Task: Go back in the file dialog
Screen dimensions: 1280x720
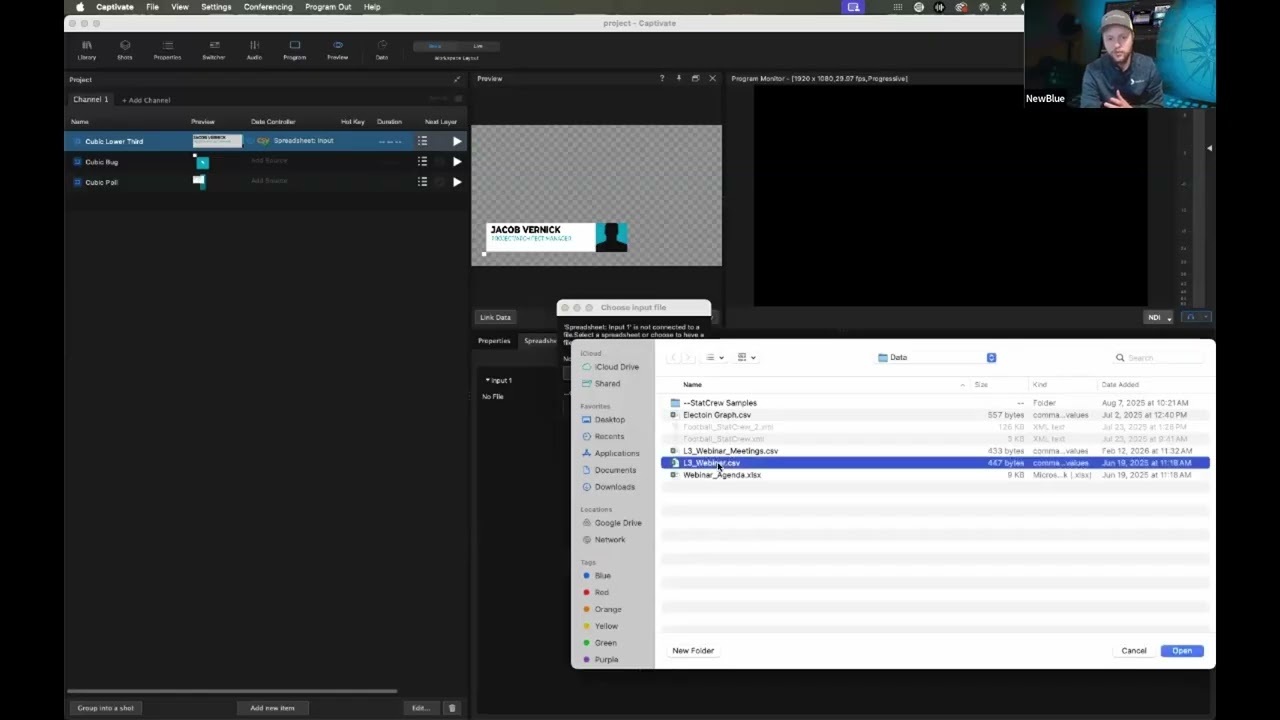Action: 674,357
